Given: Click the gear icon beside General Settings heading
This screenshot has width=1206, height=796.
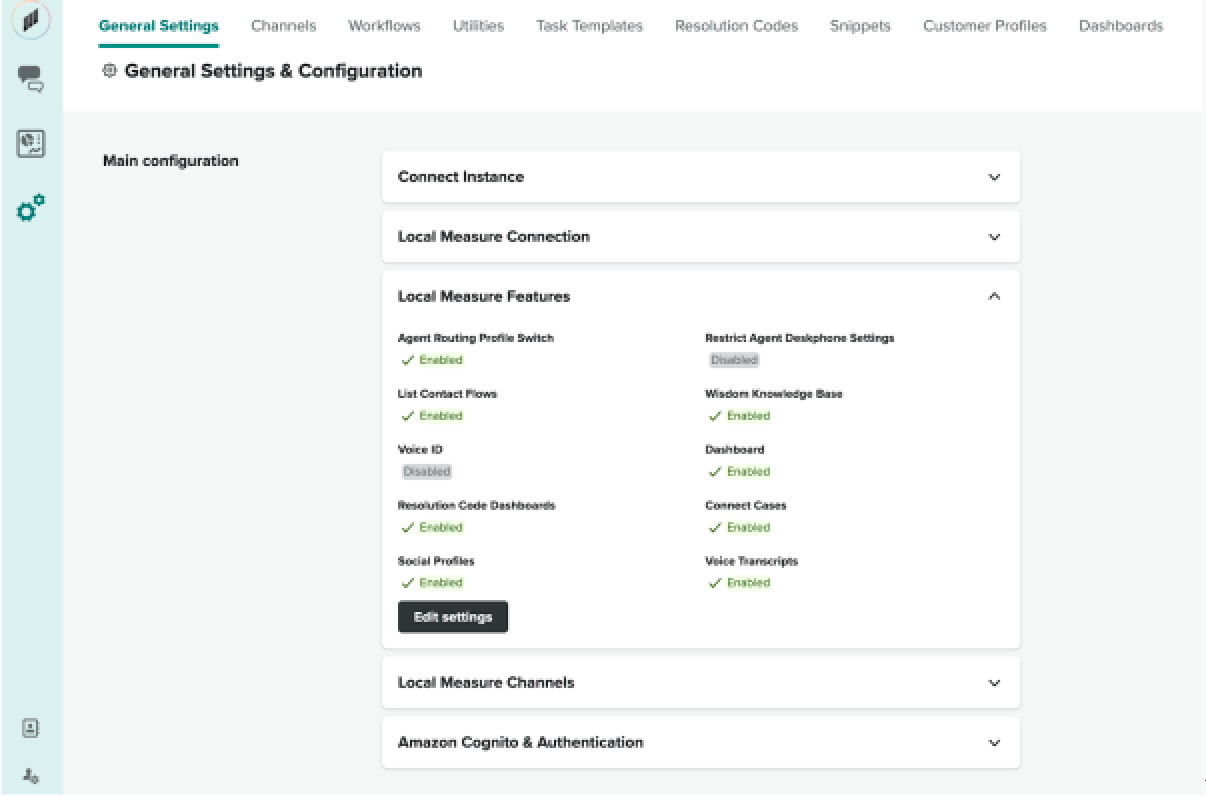Looking at the screenshot, I should pos(110,71).
